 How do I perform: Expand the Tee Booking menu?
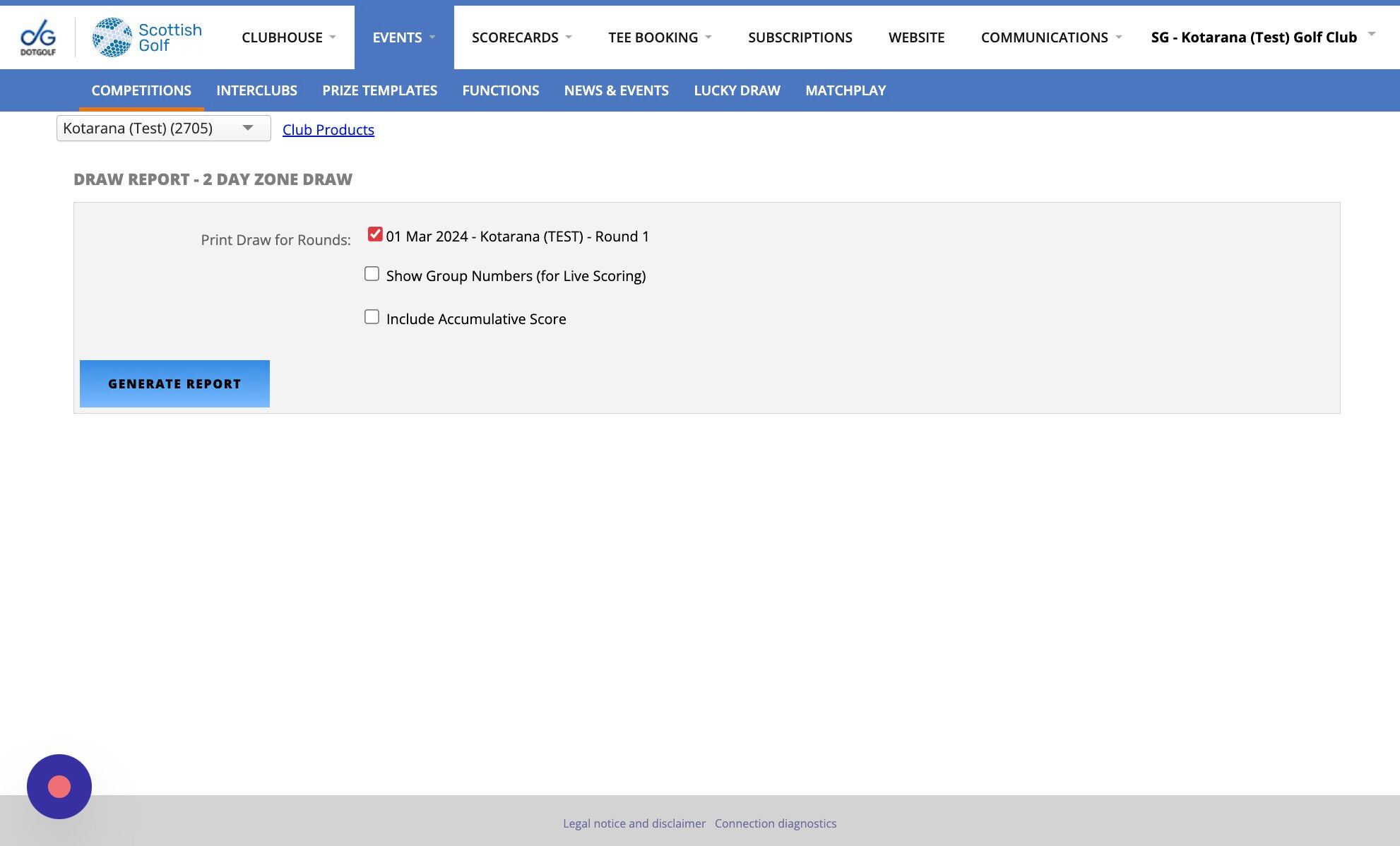(x=659, y=37)
